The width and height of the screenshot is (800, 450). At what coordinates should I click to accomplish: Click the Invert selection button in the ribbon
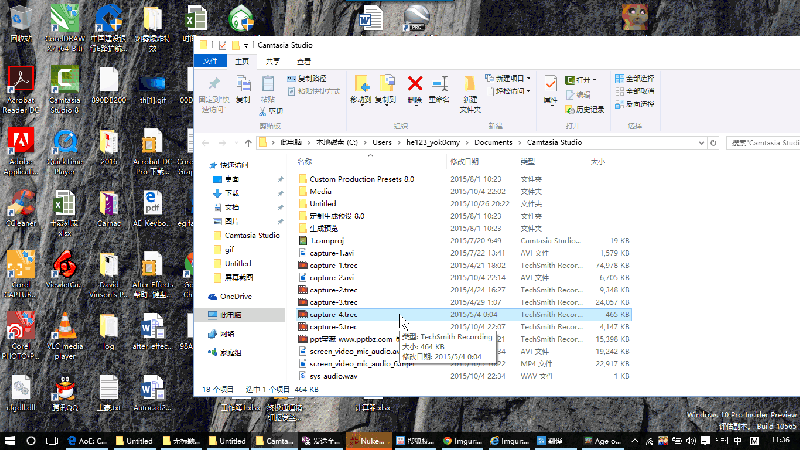635,104
